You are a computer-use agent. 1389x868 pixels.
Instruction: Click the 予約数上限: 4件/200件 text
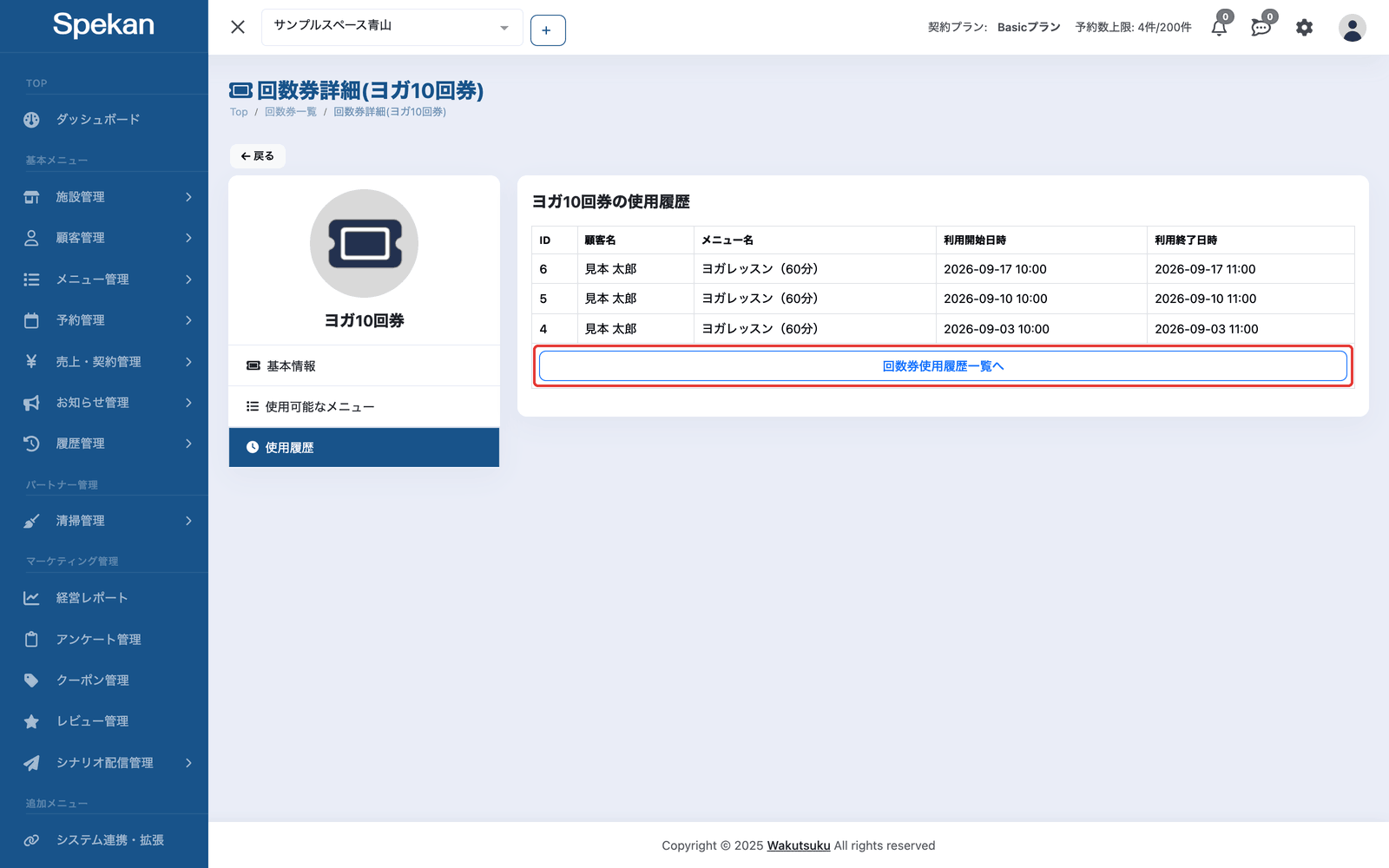1133,28
